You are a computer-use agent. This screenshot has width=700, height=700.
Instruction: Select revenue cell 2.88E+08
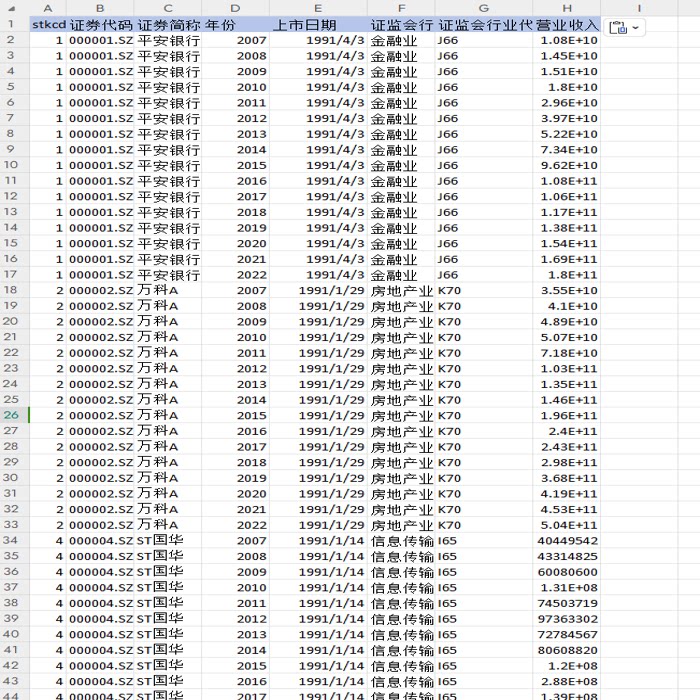pyautogui.click(x=567, y=681)
